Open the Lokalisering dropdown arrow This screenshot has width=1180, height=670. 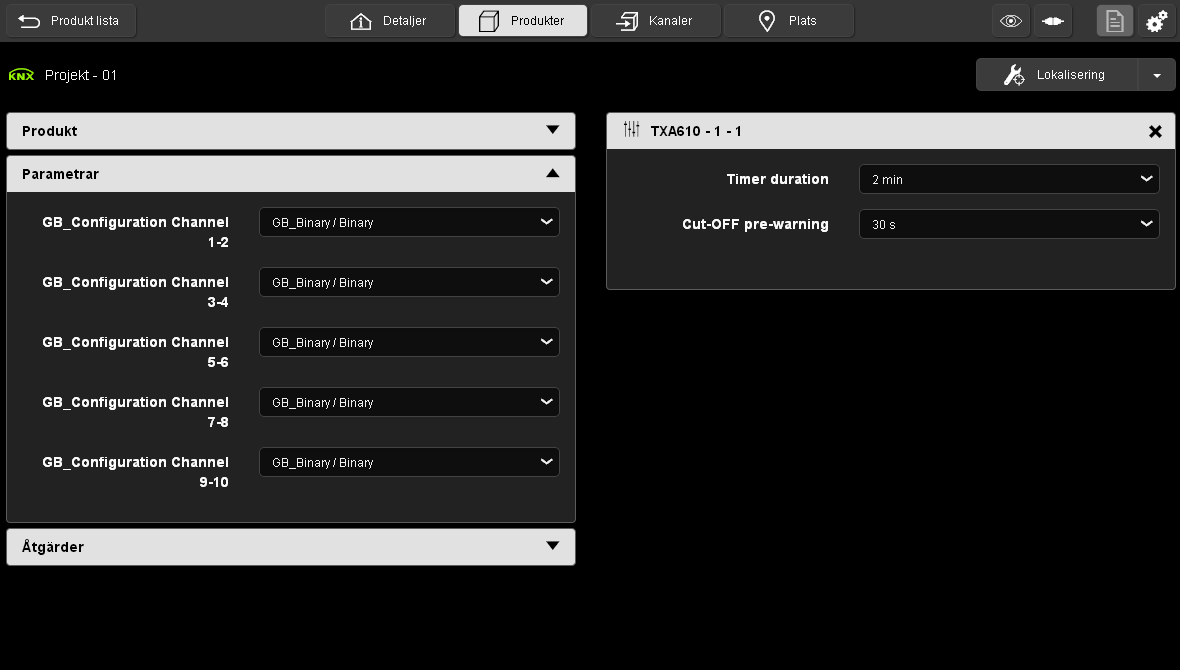click(1157, 75)
